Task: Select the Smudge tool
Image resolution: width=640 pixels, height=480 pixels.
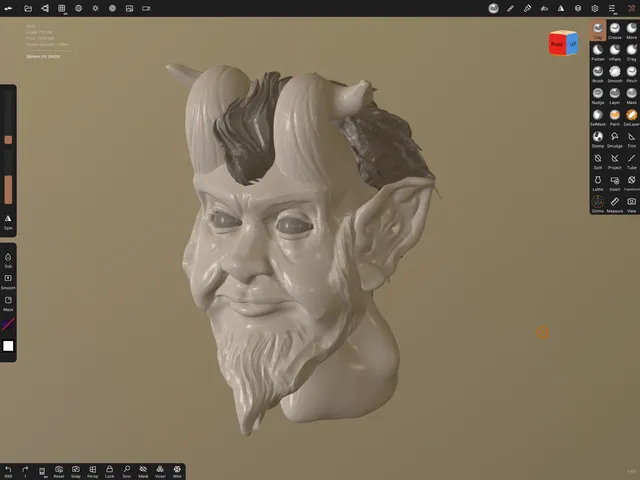Action: pos(615,139)
